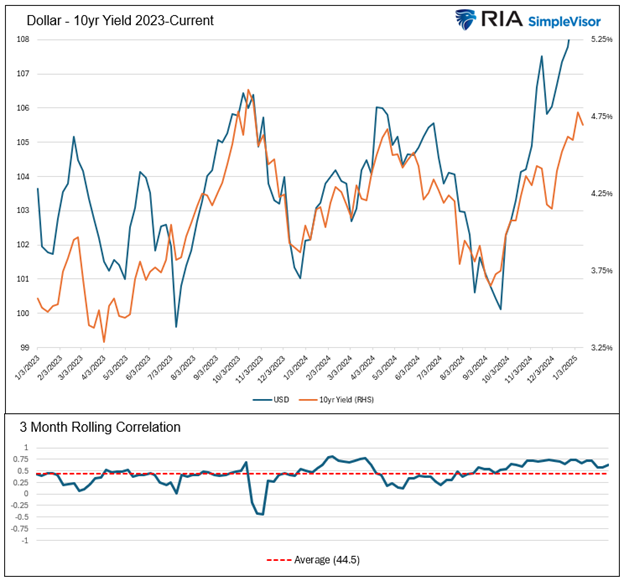This screenshot has width=624, height=581.
Task: Click the 3.75% right axis label
Action: click(x=602, y=271)
